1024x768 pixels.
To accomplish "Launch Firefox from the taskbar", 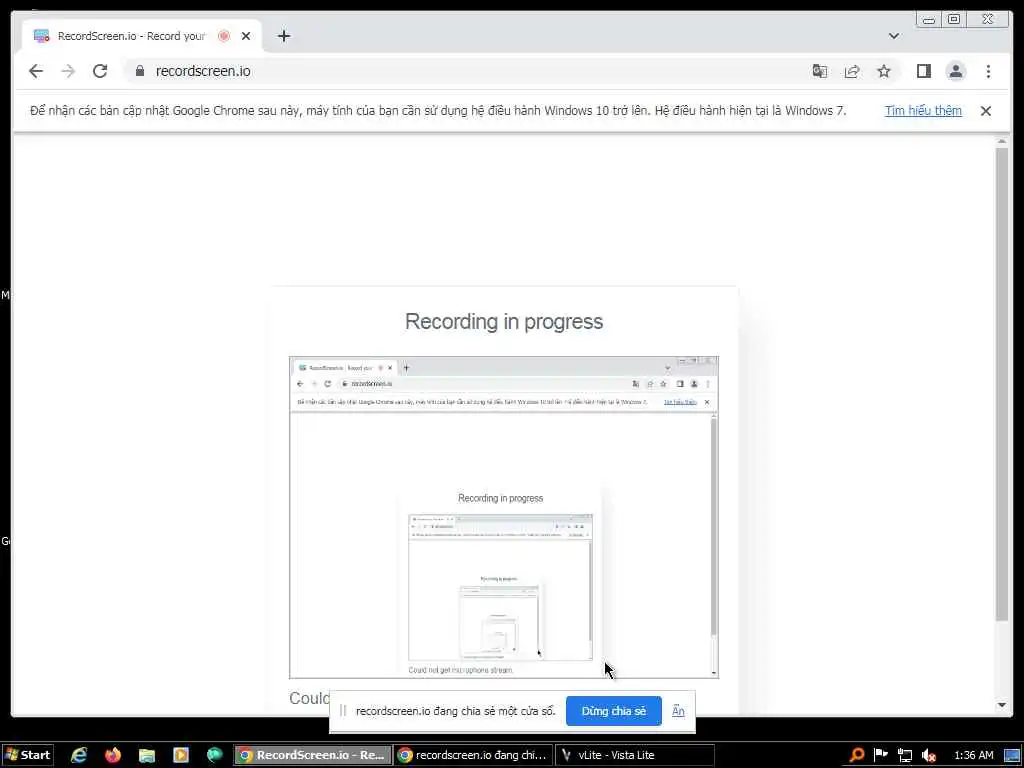I will pos(113,755).
